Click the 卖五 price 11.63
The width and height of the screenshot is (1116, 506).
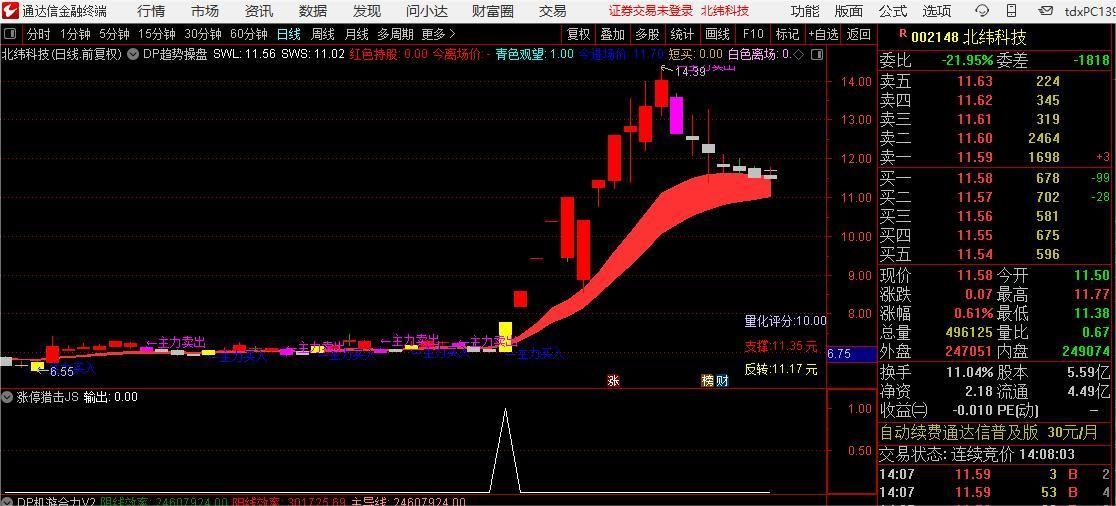coord(975,81)
